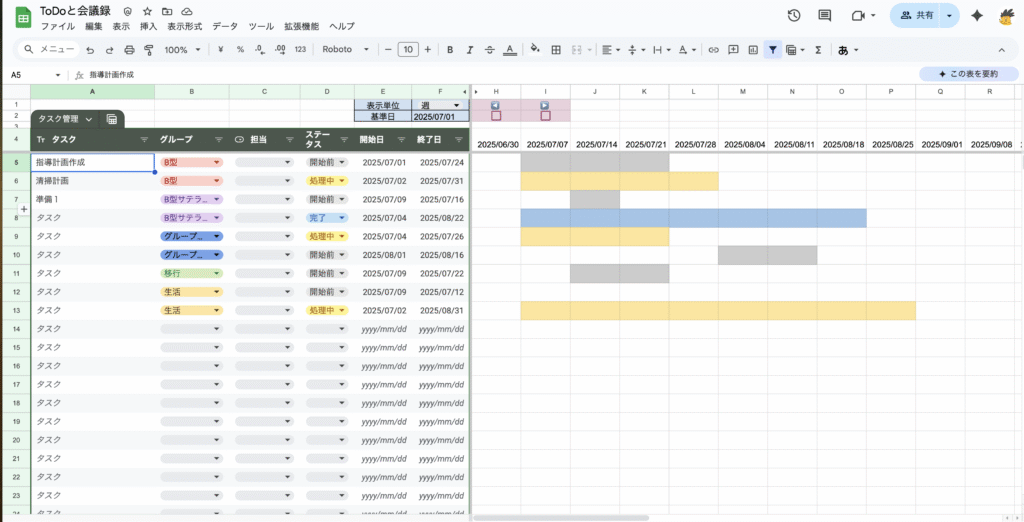
Task: Open the 表示 menu
Action: [121, 27]
